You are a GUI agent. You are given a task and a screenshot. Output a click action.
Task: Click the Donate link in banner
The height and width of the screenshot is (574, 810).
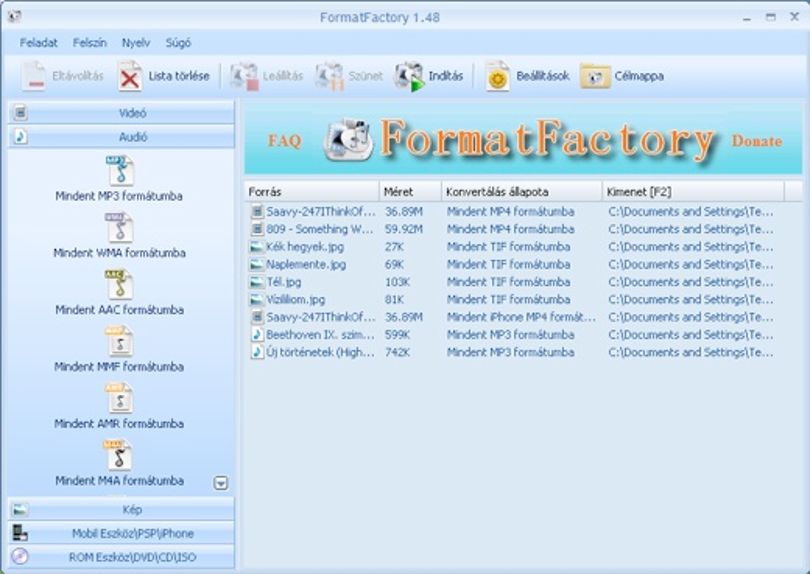(x=757, y=141)
